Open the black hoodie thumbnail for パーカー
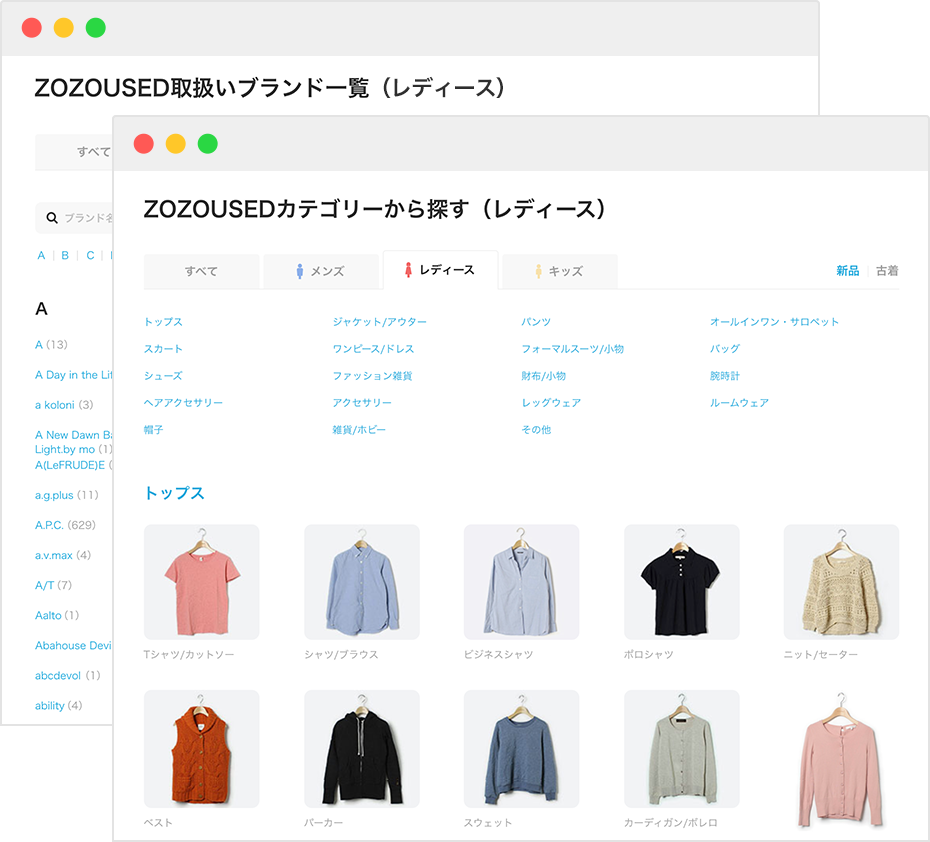Image resolution: width=930 pixels, height=842 pixels. tap(362, 748)
